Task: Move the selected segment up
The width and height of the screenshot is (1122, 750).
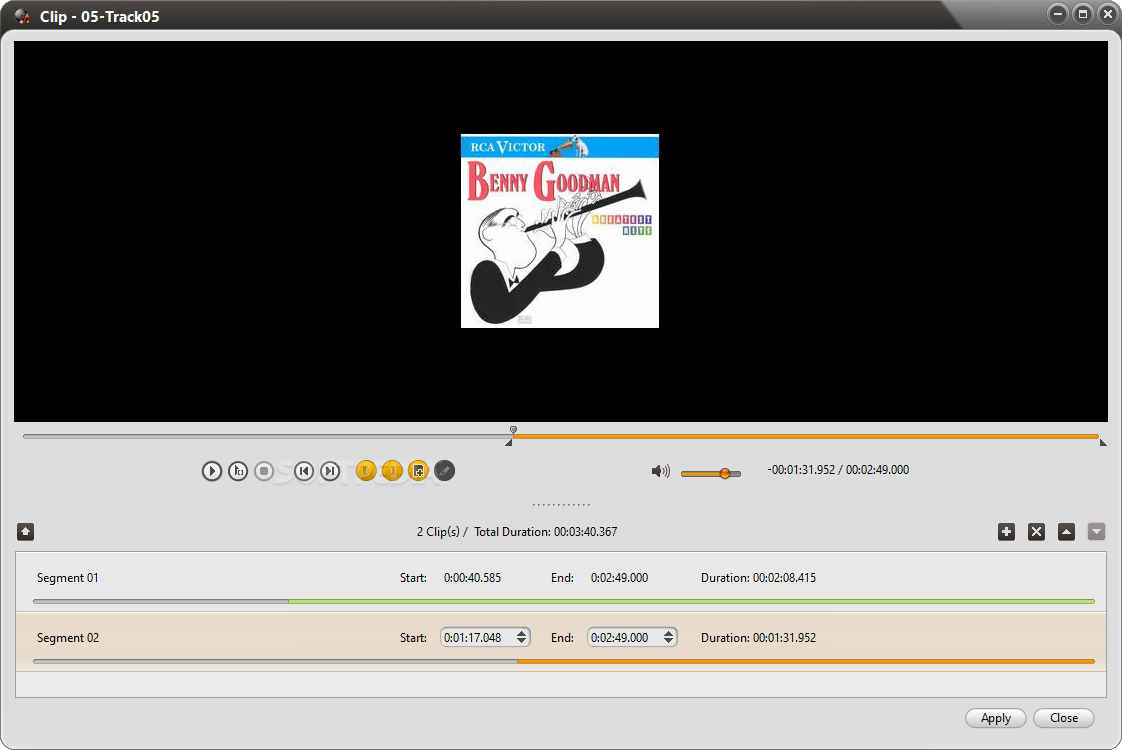Action: [x=1066, y=532]
